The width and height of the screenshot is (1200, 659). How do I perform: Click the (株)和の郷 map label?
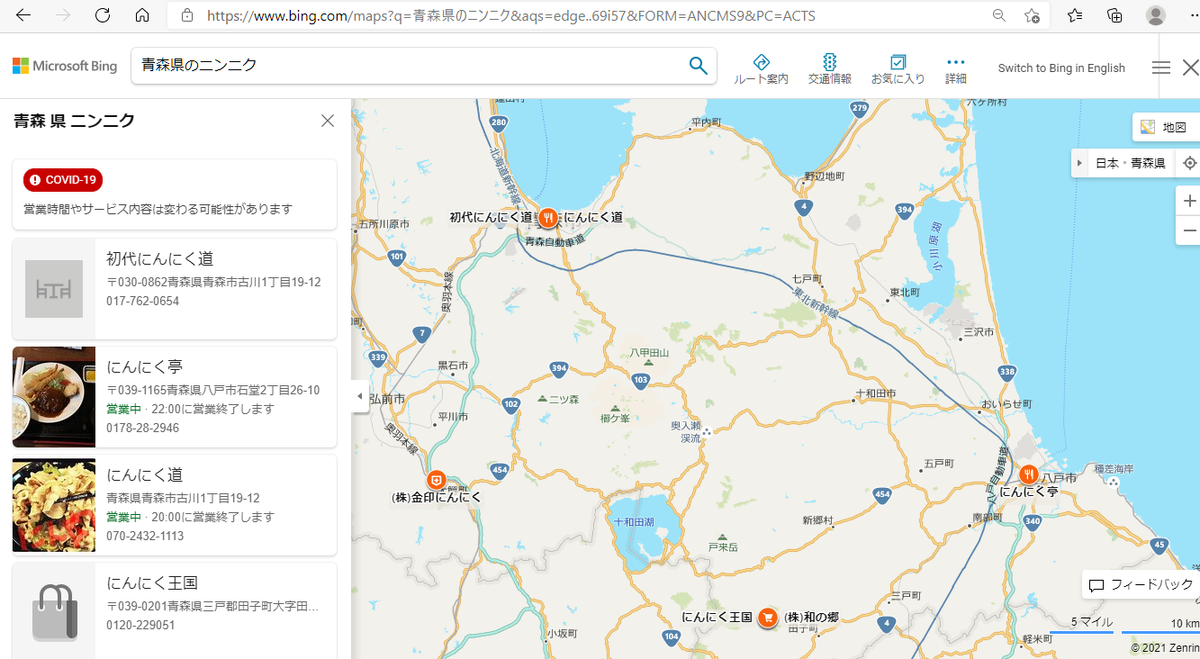pos(811,617)
